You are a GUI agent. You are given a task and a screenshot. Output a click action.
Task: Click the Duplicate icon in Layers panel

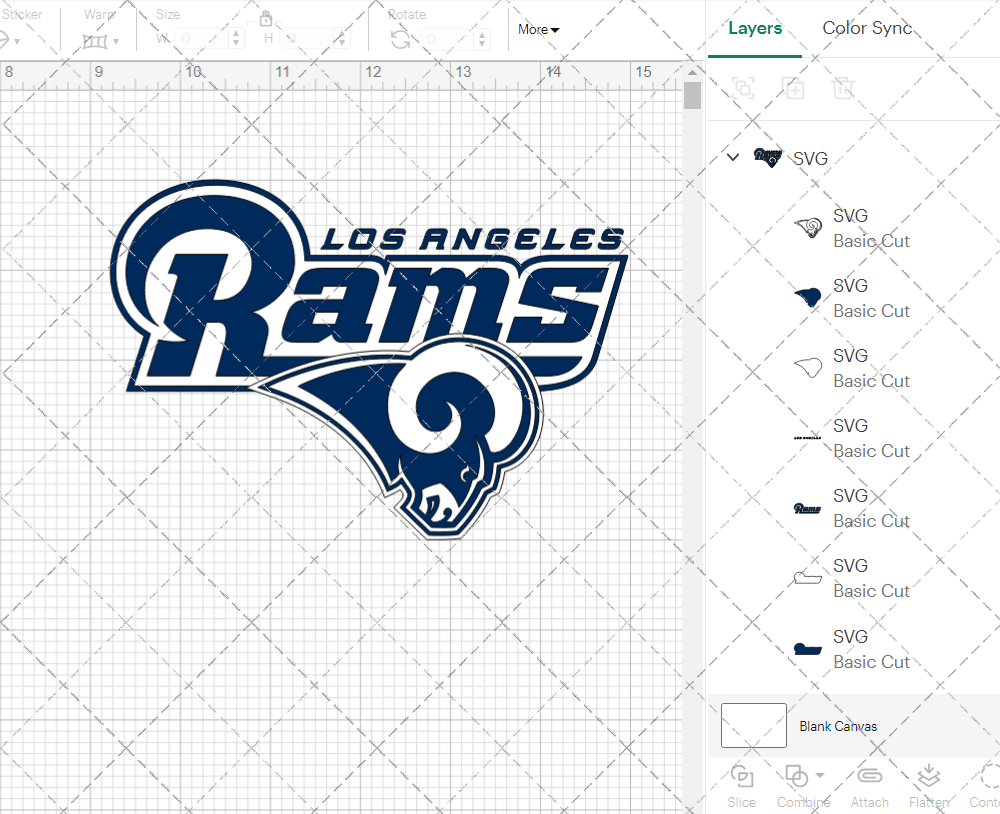tap(794, 88)
